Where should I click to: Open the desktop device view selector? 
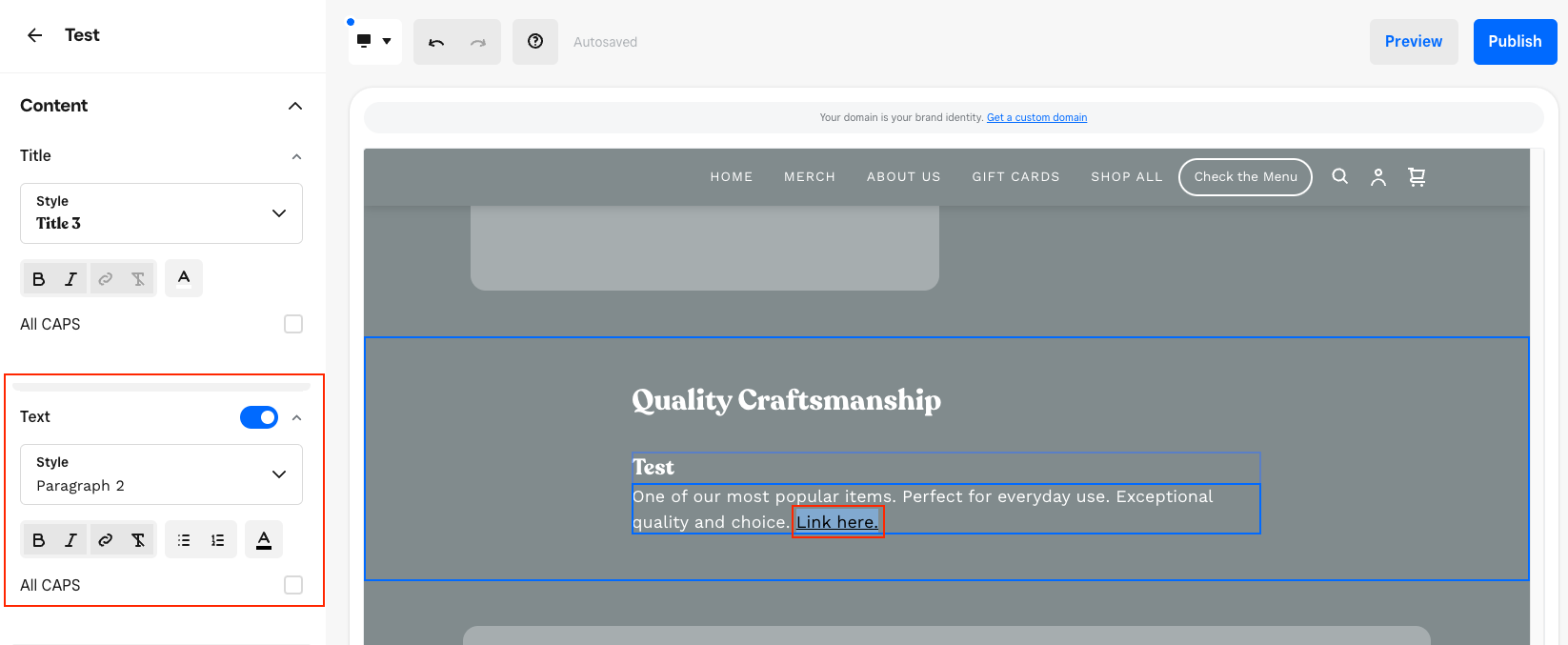375,42
